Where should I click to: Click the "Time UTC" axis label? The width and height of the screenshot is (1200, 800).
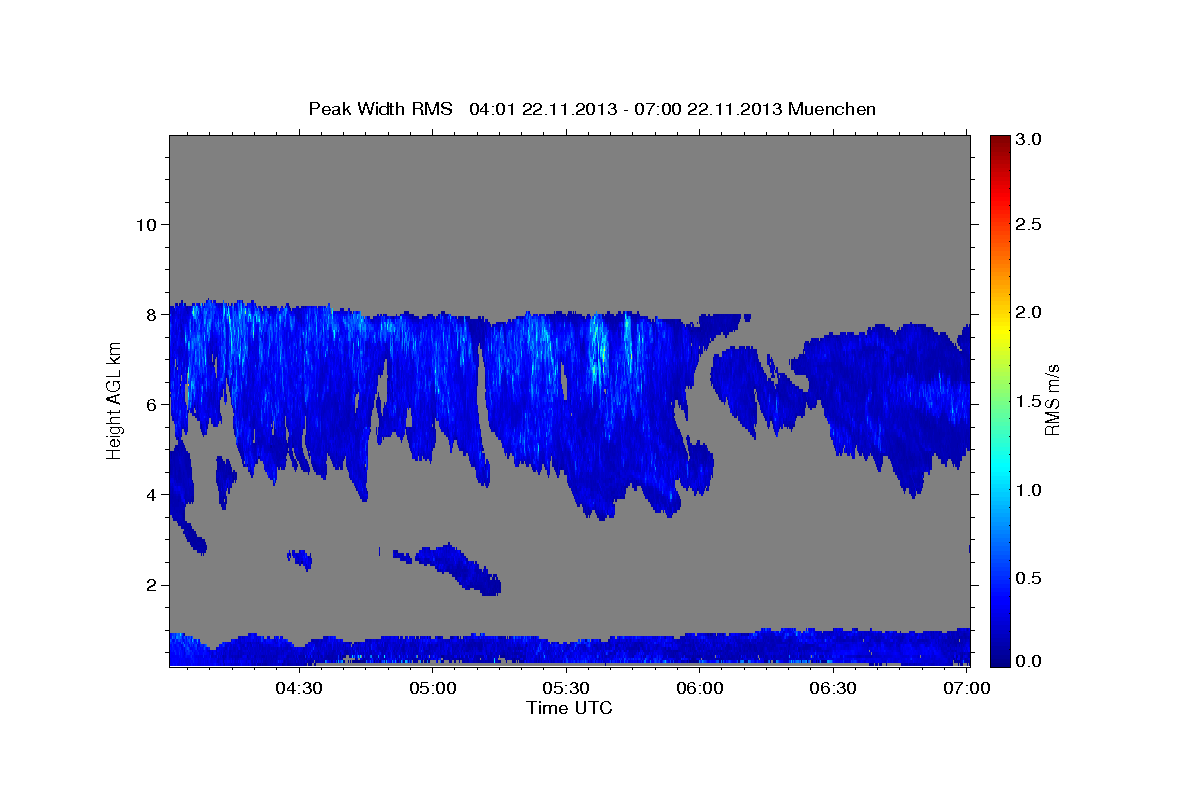click(569, 708)
